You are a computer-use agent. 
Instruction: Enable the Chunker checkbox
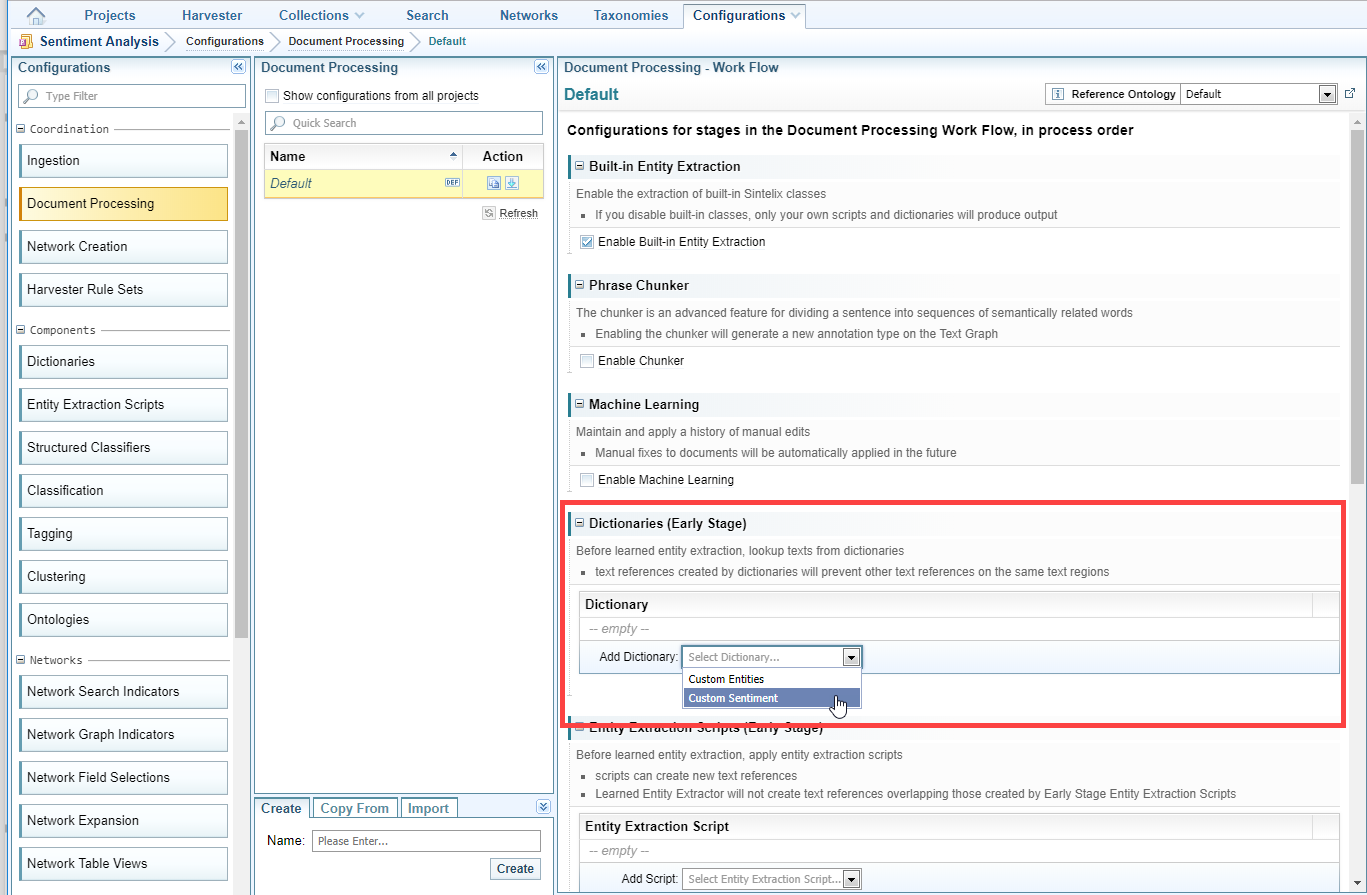point(587,361)
